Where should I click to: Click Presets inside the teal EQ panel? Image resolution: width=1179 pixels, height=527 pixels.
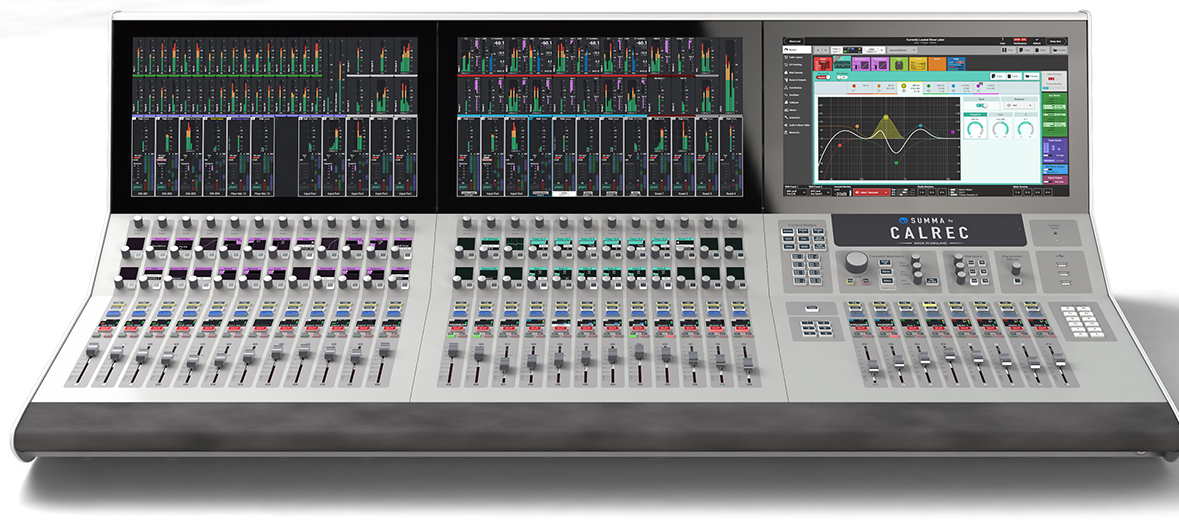1032,76
